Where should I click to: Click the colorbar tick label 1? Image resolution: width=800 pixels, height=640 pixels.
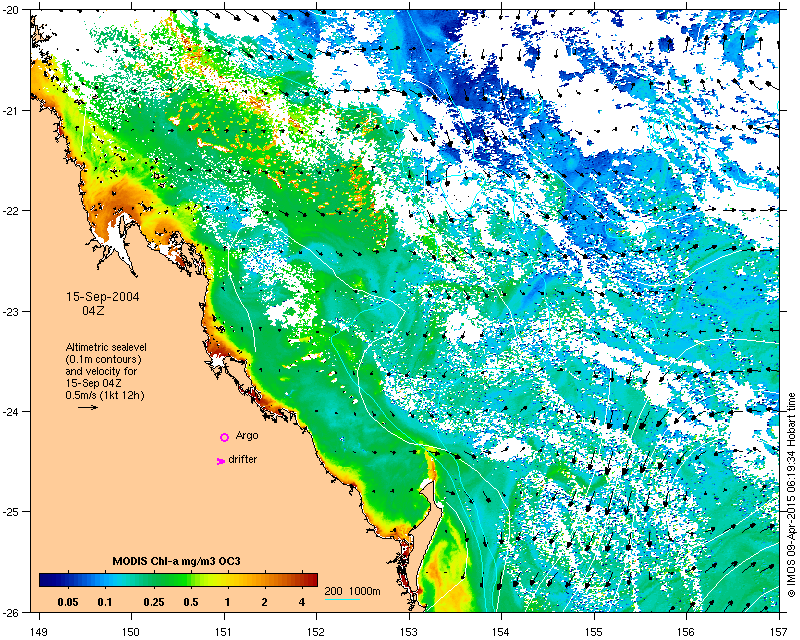228,602
